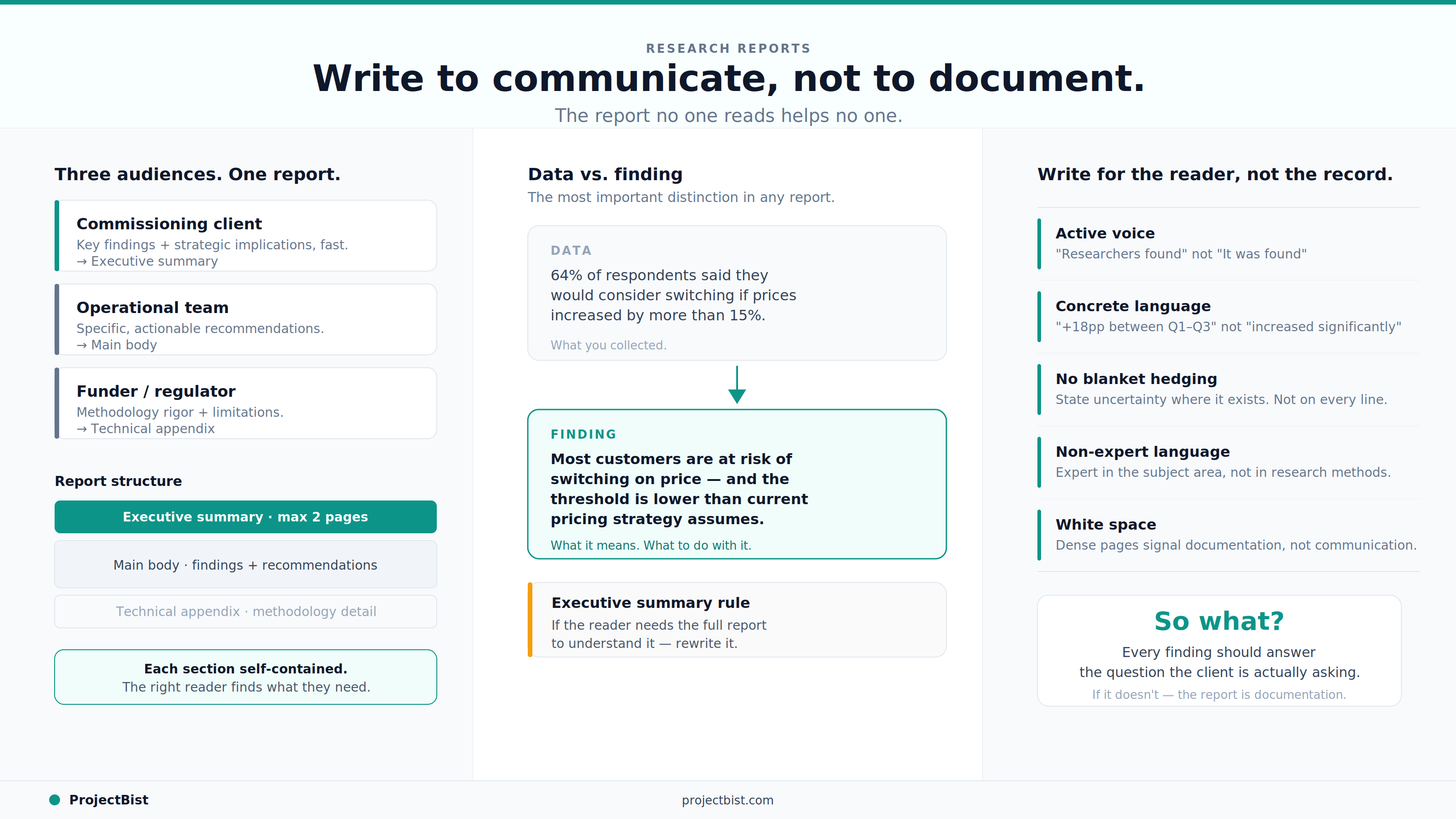Expand the Operational team card
Viewport: 1456px width, 819px height.
245,319
